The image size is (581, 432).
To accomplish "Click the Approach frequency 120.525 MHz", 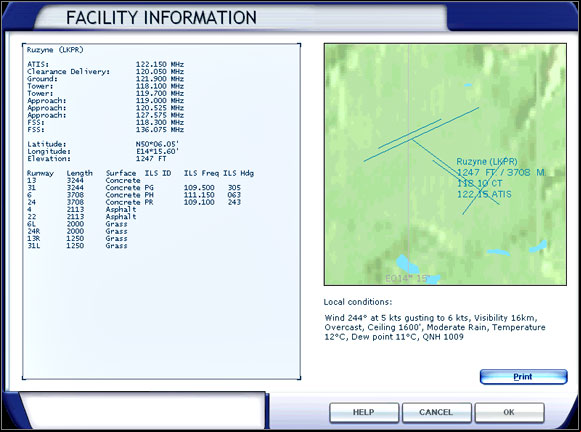I will click(160, 108).
